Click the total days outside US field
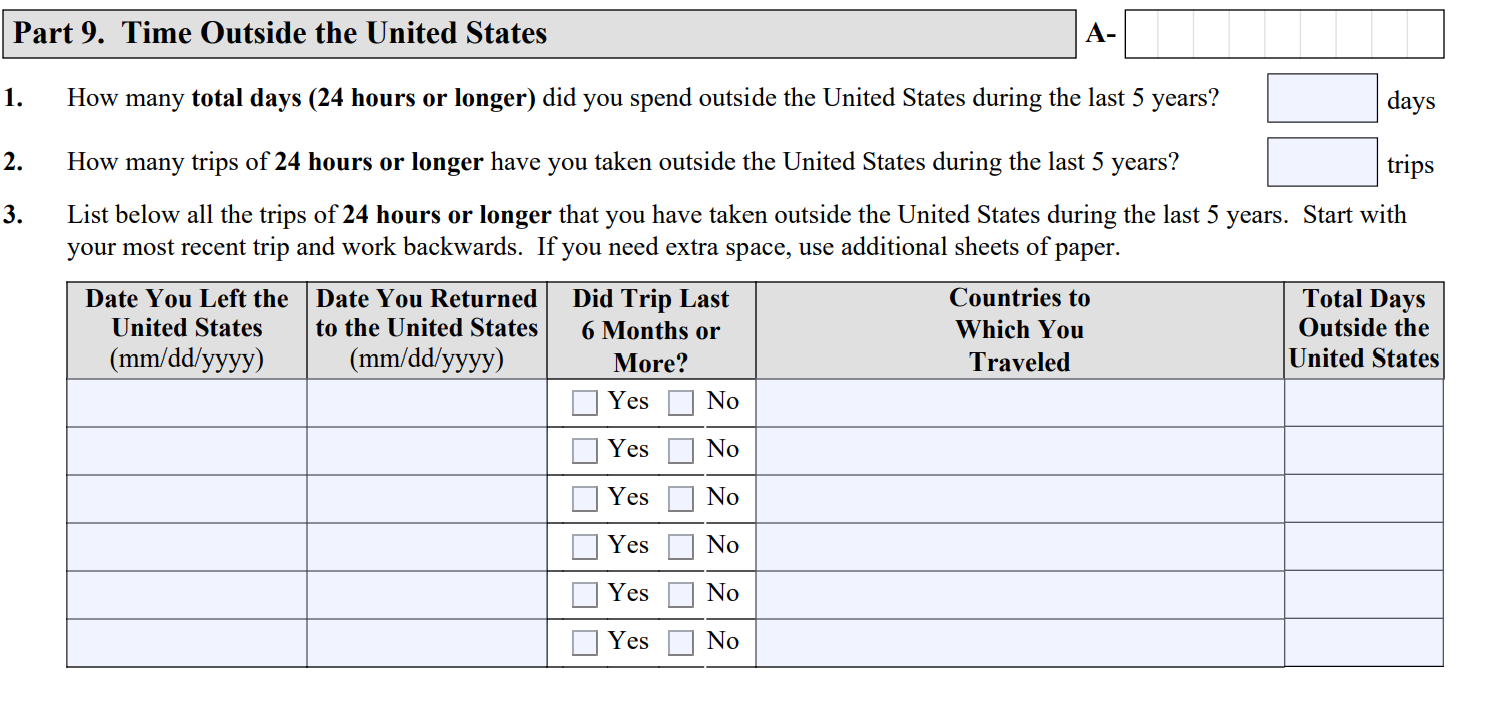Viewport: 1494px width, 712px height. 1322,98
